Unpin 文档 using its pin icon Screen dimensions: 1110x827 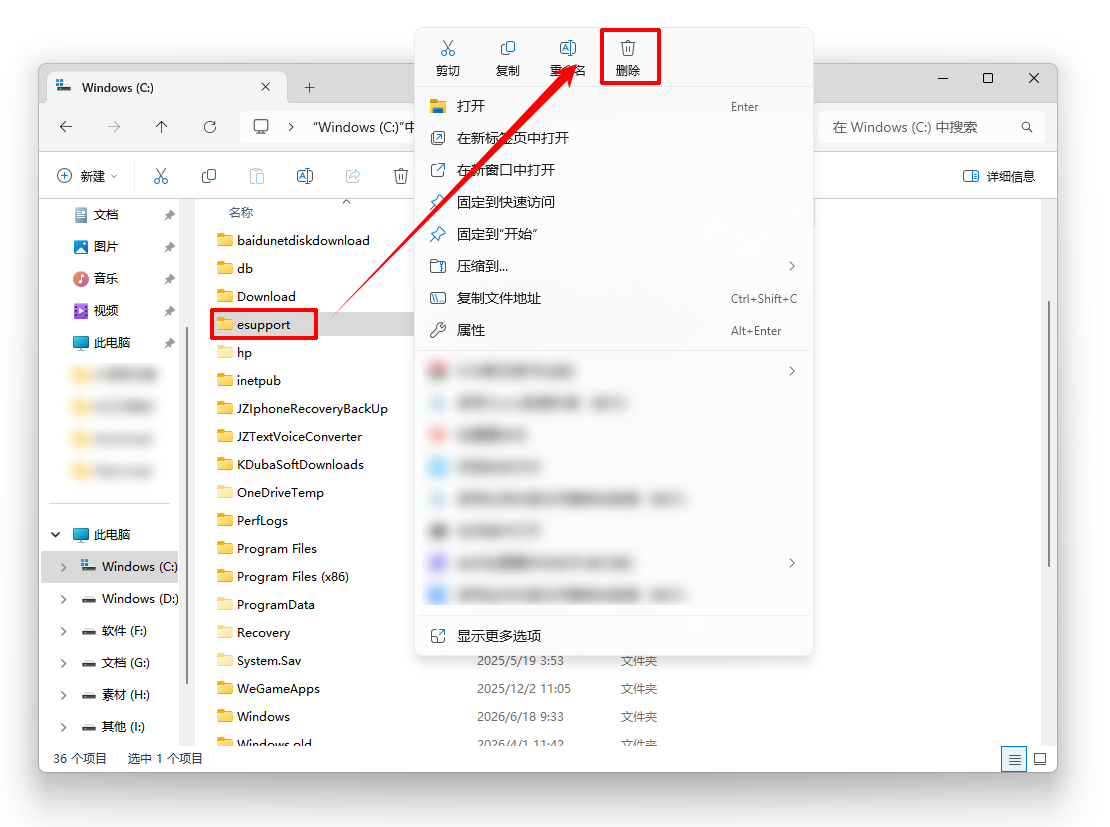click(169, 215)
